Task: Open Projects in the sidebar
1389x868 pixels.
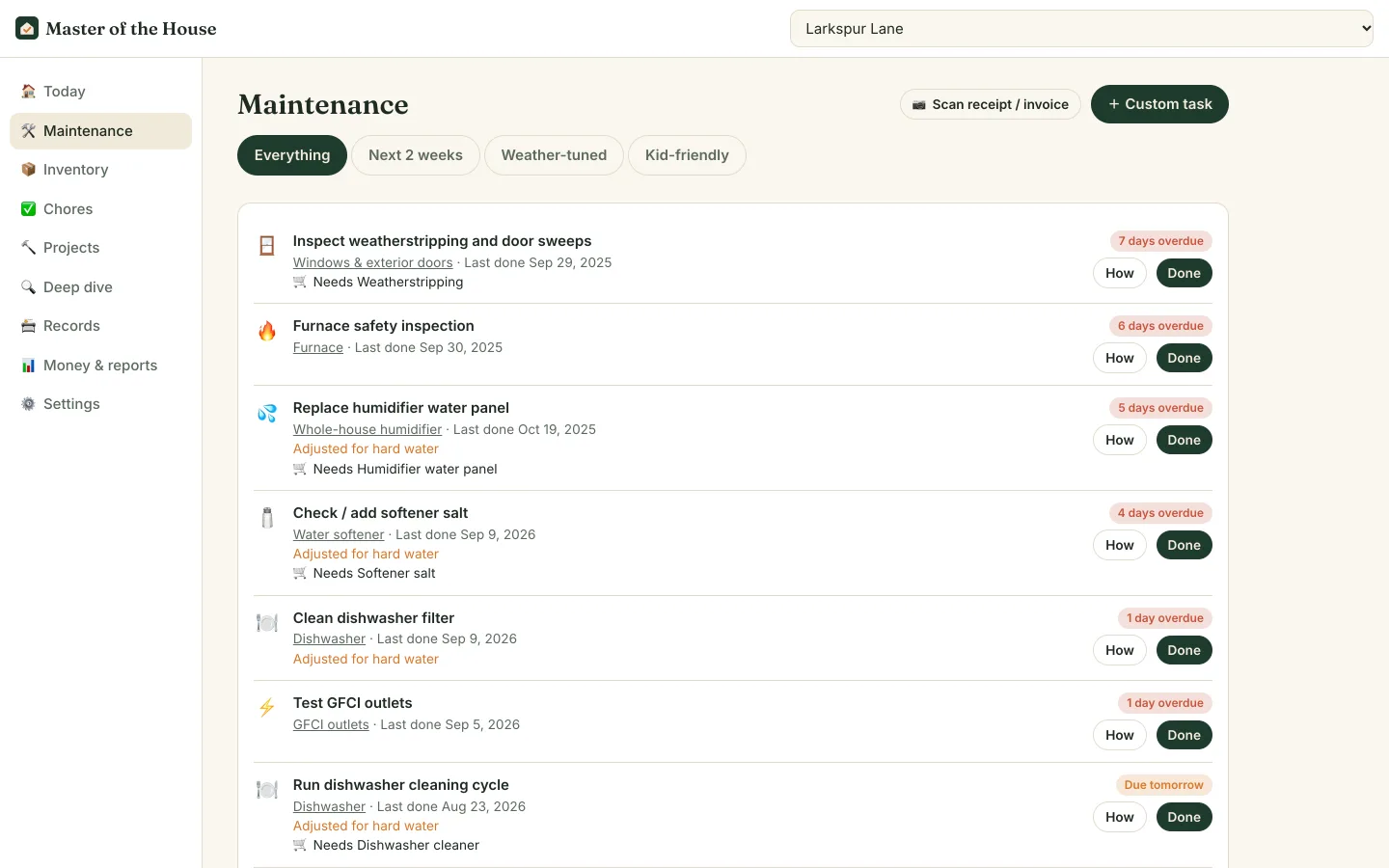Action: pyautogui.click(x=100, y=248)
